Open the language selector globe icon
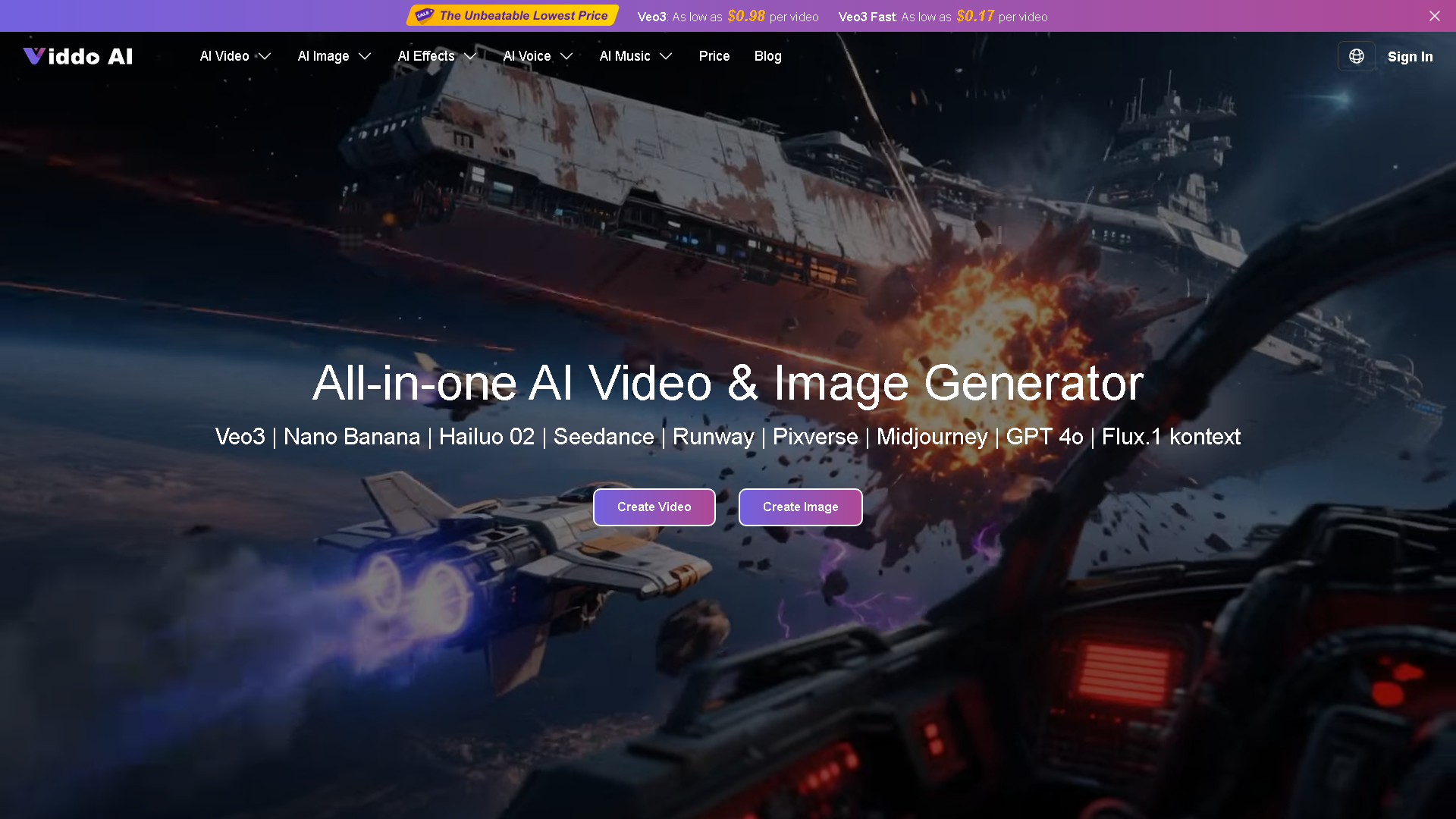Viewport: 1456px width, 819px height. coord(1357,55)
